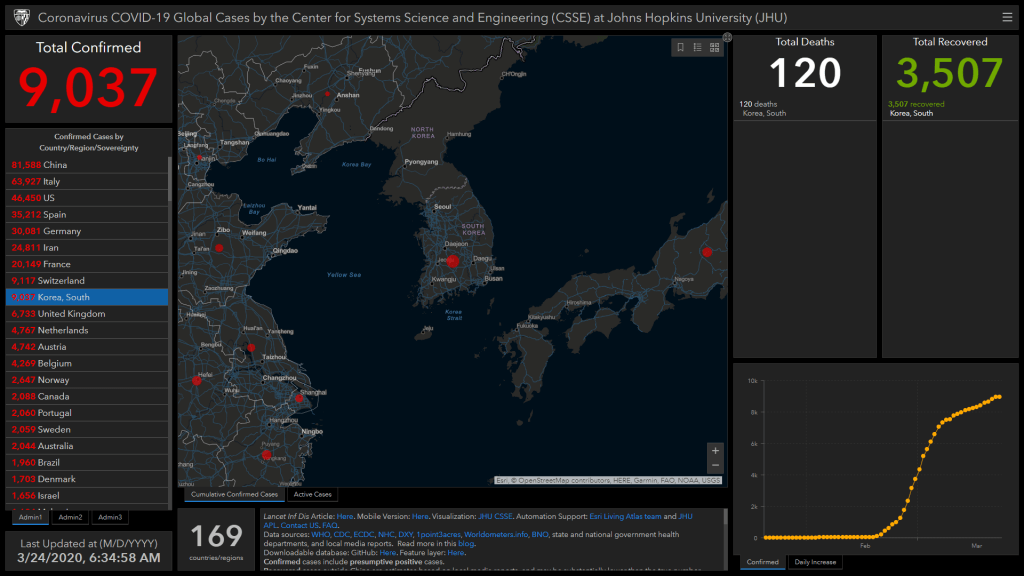Viewport: 1024px width, 576px height.
Task: Select Switzerland in the country list
Action: [87, 281]
